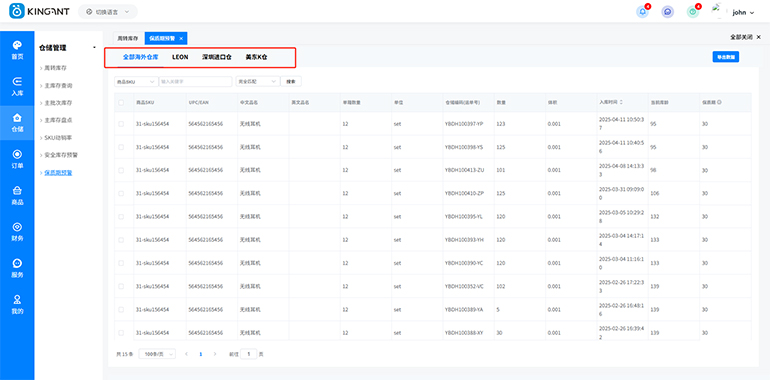Open the 商品SKU search field dropdown
770x380 pixels.
click(136, 81)
